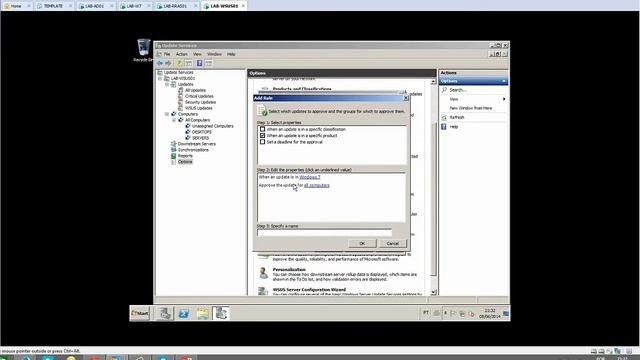
Task: Open WSUS Updates view
Action: 199,108
